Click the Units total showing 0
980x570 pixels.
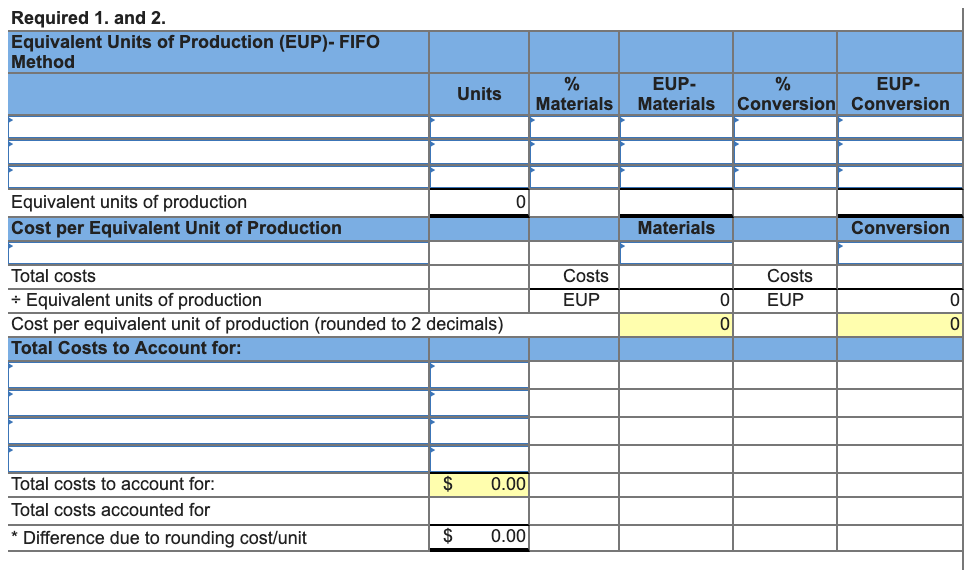[479, 202]
